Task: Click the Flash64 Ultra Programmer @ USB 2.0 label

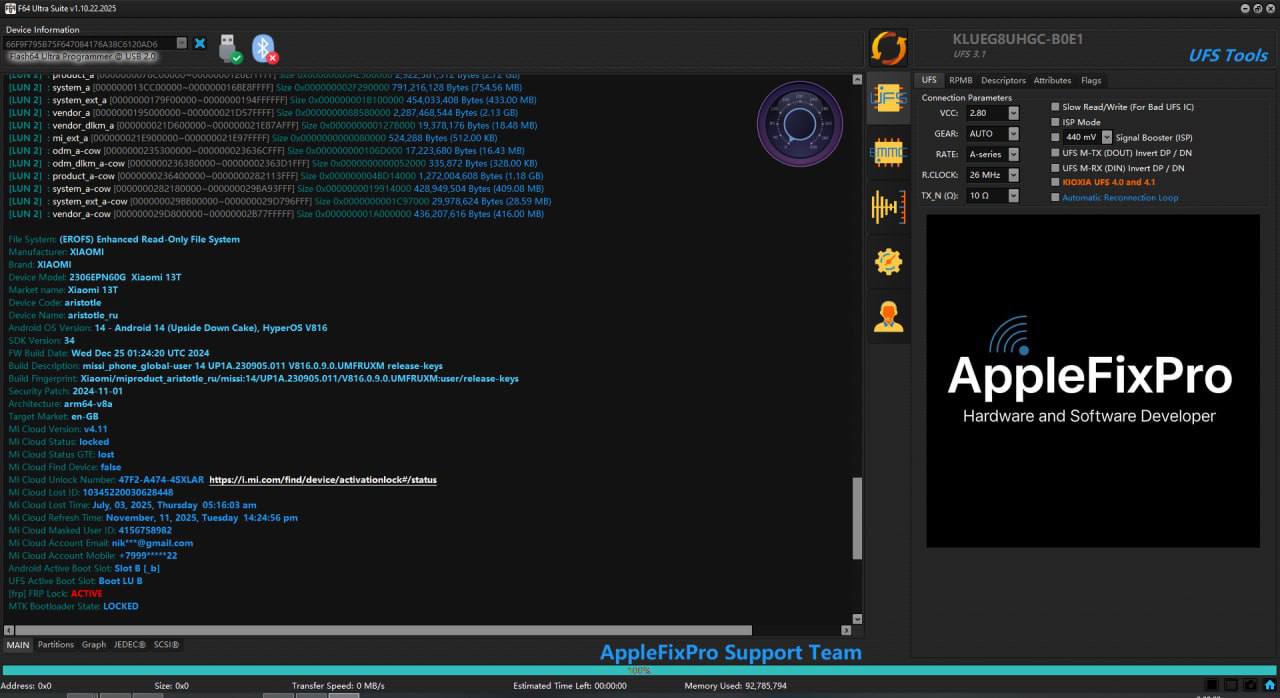Action: [83, 57]
